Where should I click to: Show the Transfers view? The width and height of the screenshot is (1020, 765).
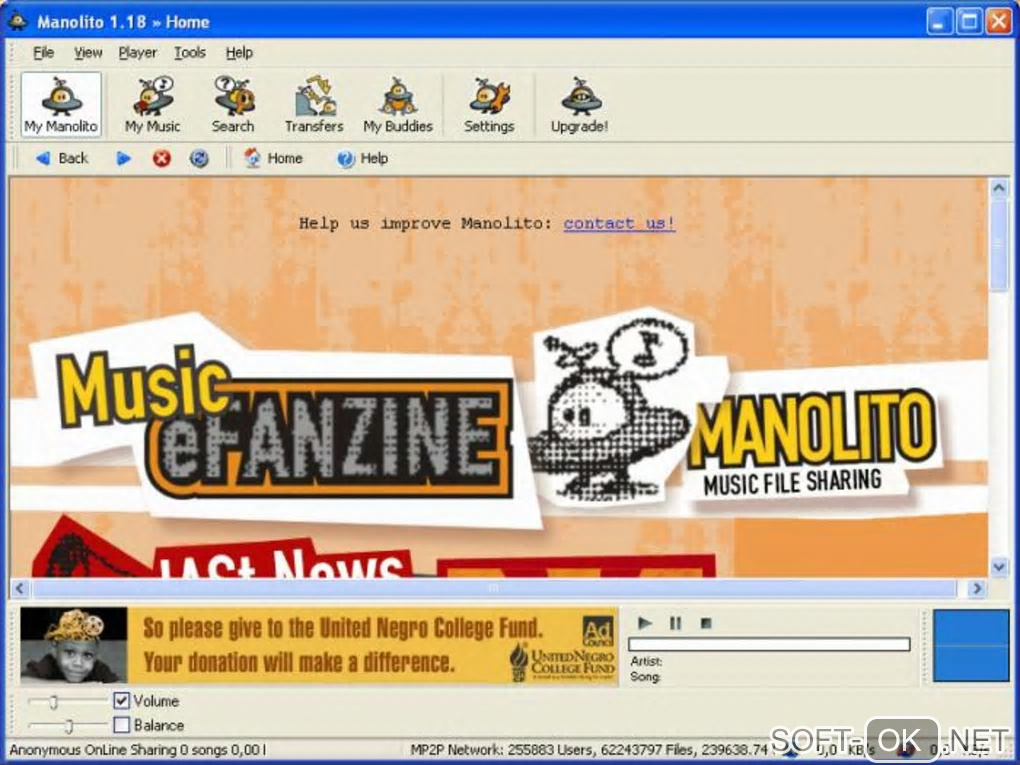tap(314, 104)
